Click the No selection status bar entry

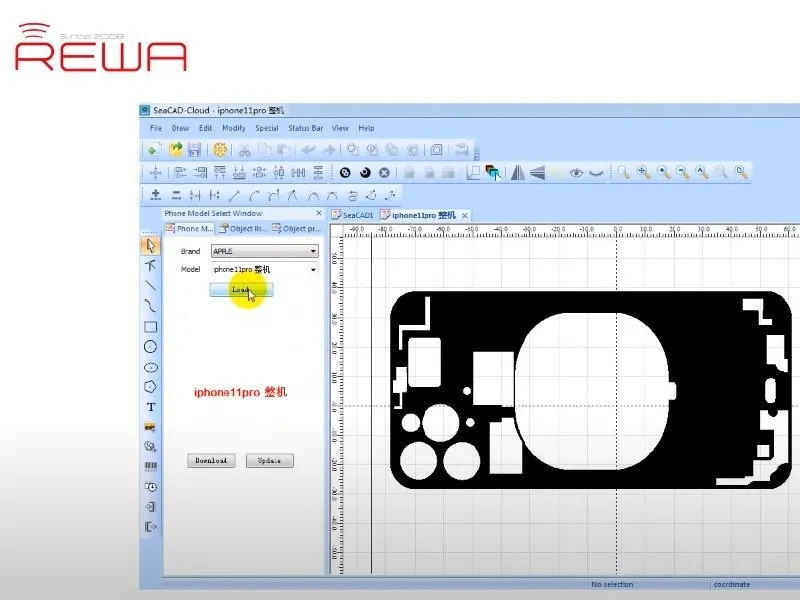[612, 584]
